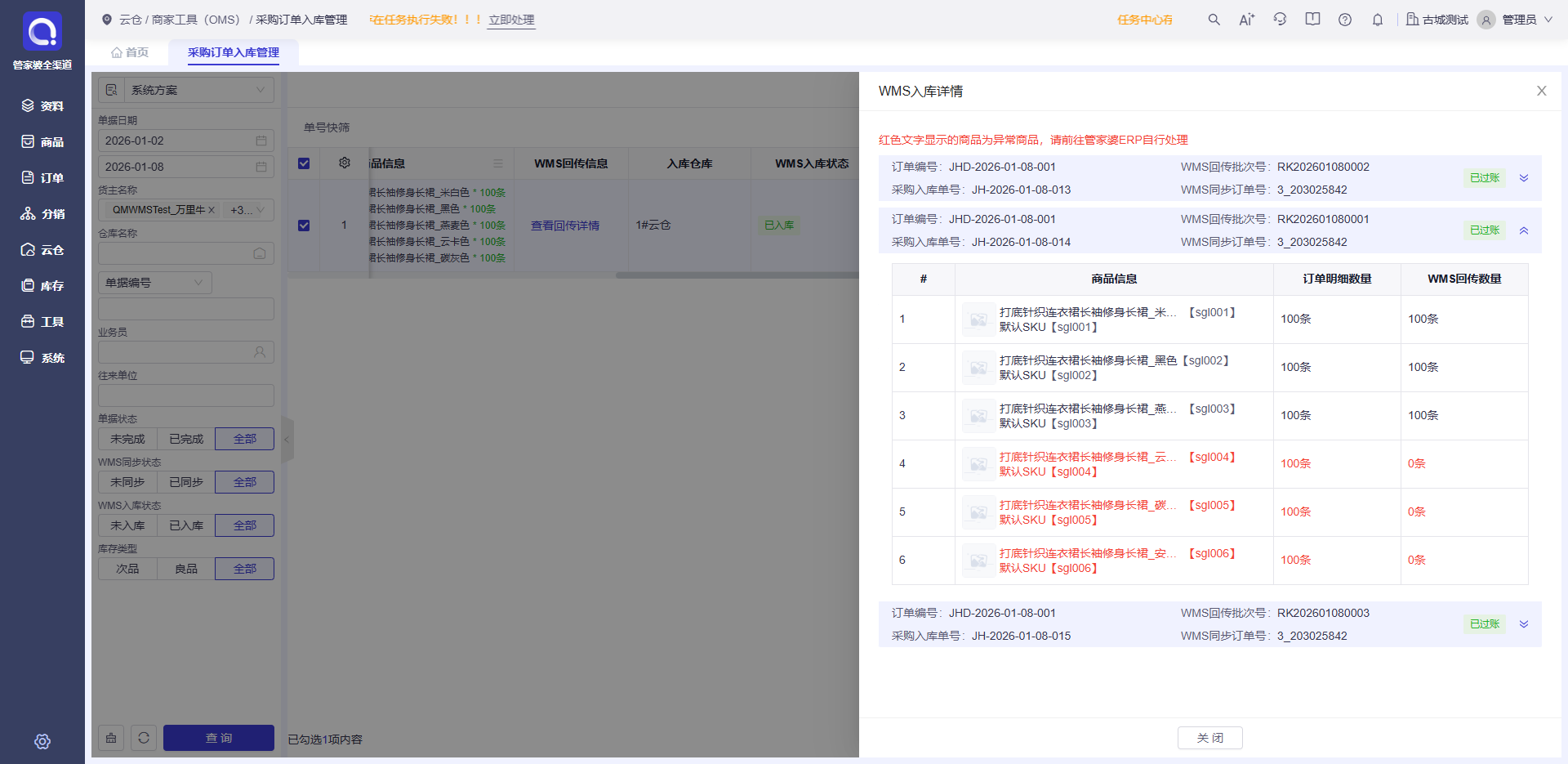Open the 云仓 sidebar menu
This screenshot has height=764, width=1568.
42,250
